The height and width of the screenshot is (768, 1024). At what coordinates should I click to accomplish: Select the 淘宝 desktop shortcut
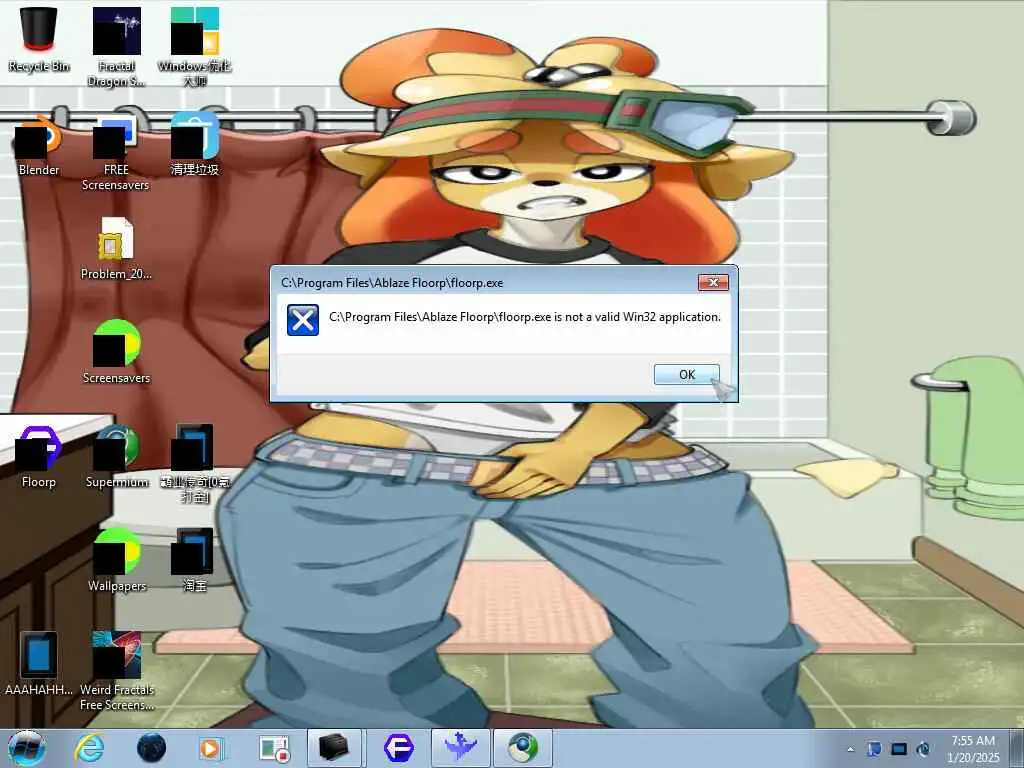point(195,560)
